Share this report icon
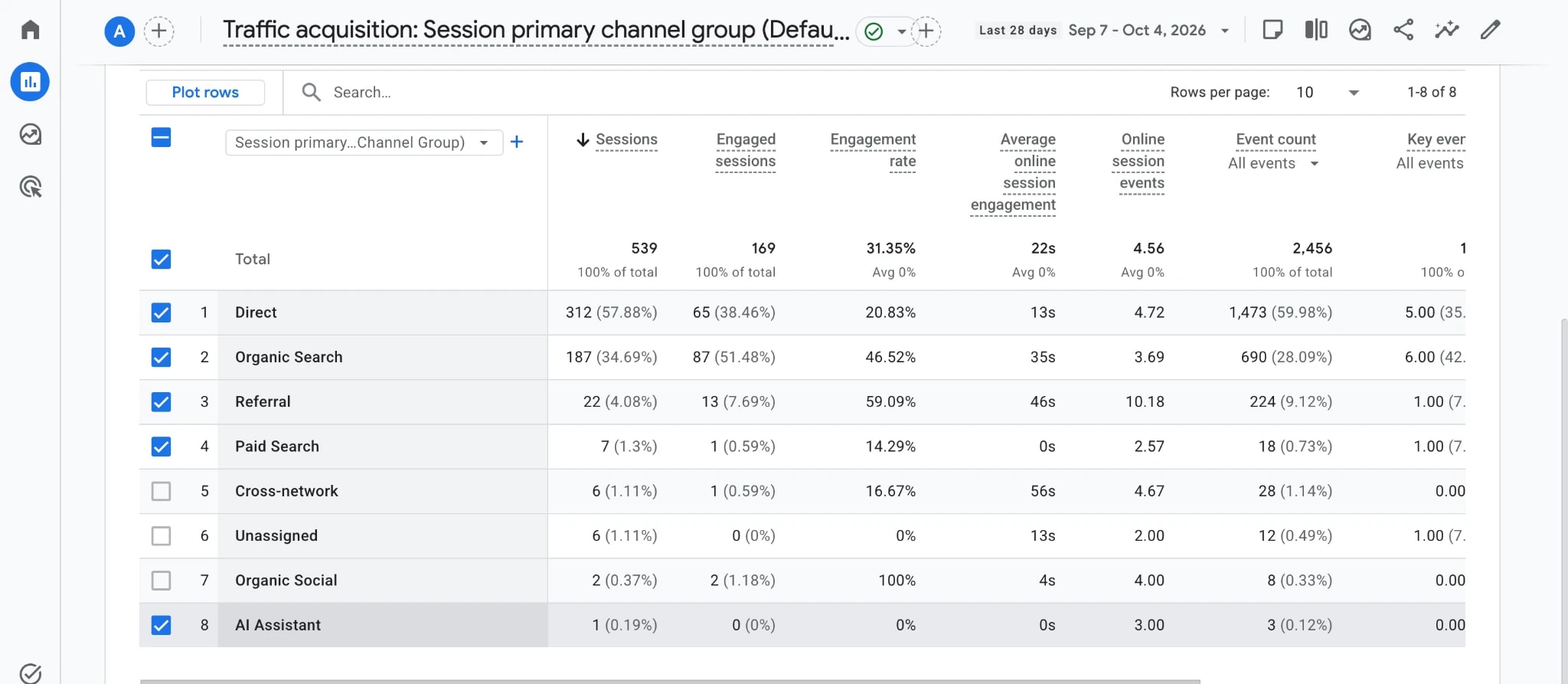This screenshot has height=684, width=1568. point(1403,30)
